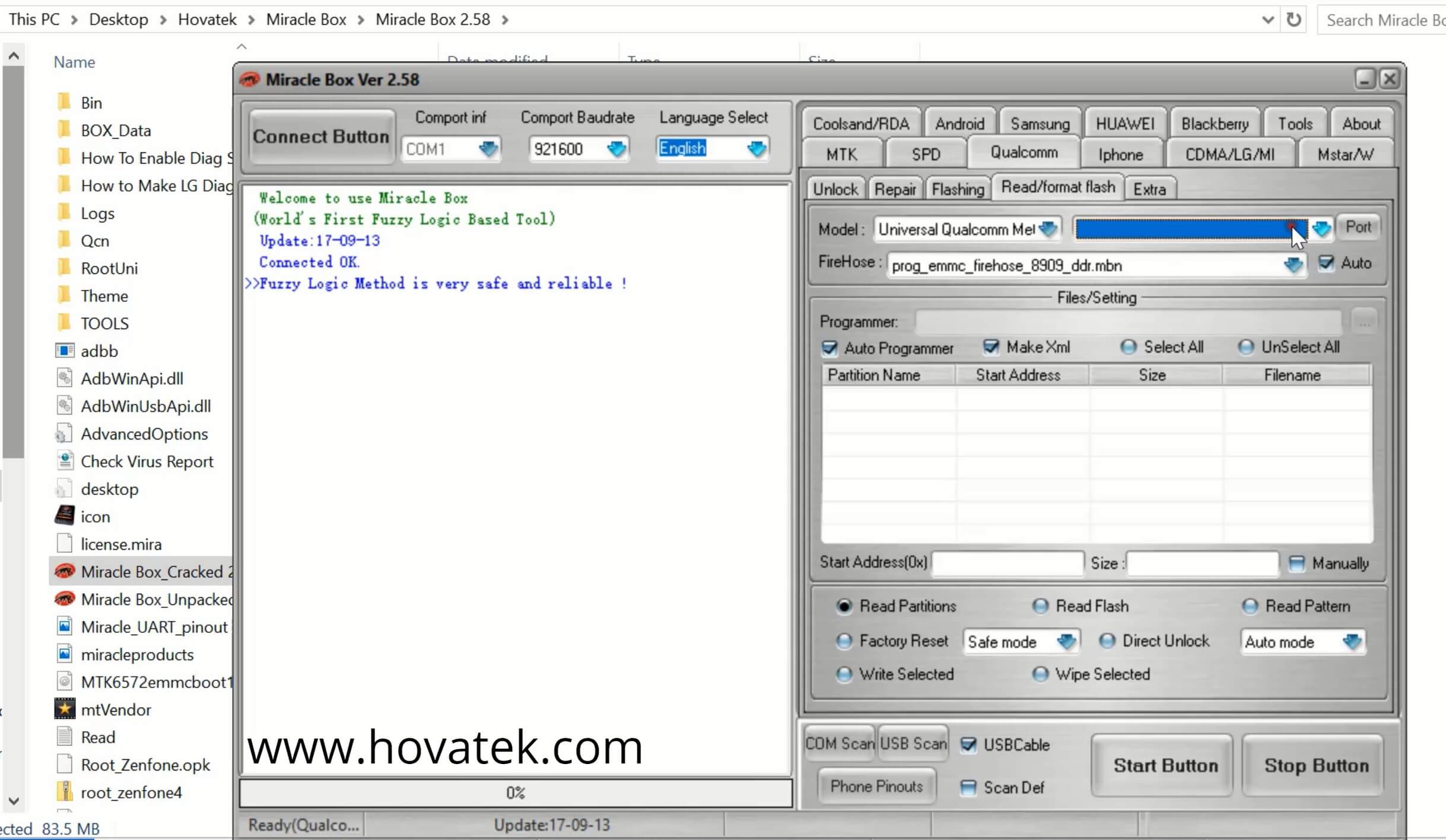This screenshot has width=1446, height=840.
Task: Open the Samsung tab
Action: click(x=1040, y=123)
